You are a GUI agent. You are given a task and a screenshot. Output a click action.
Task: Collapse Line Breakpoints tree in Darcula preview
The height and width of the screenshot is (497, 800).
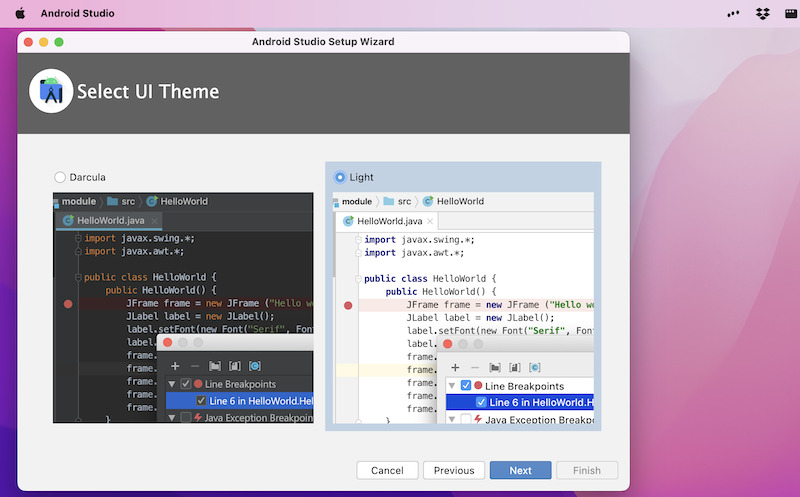(172, 384)
